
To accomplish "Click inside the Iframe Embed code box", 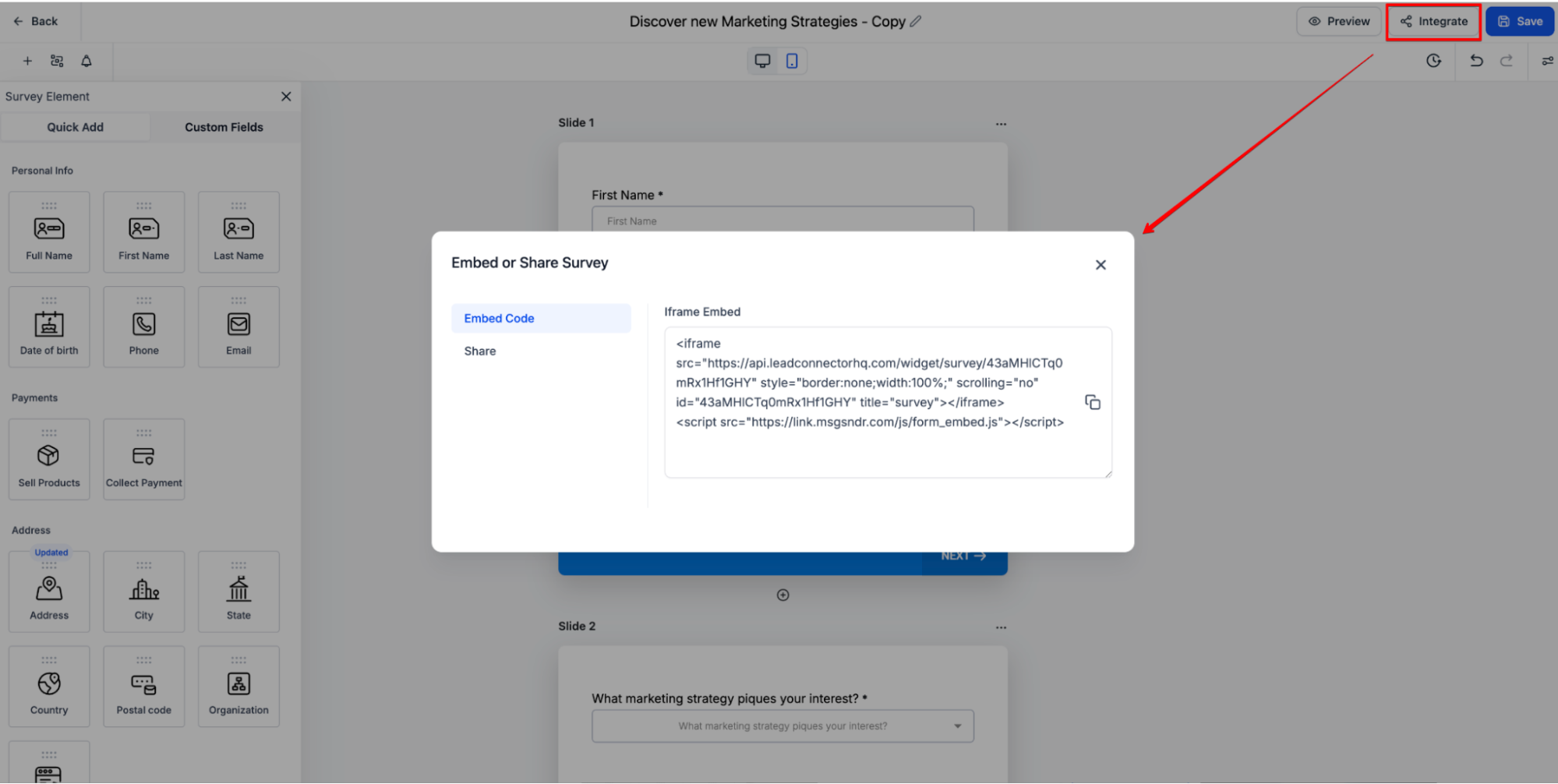I will [888, 402].
